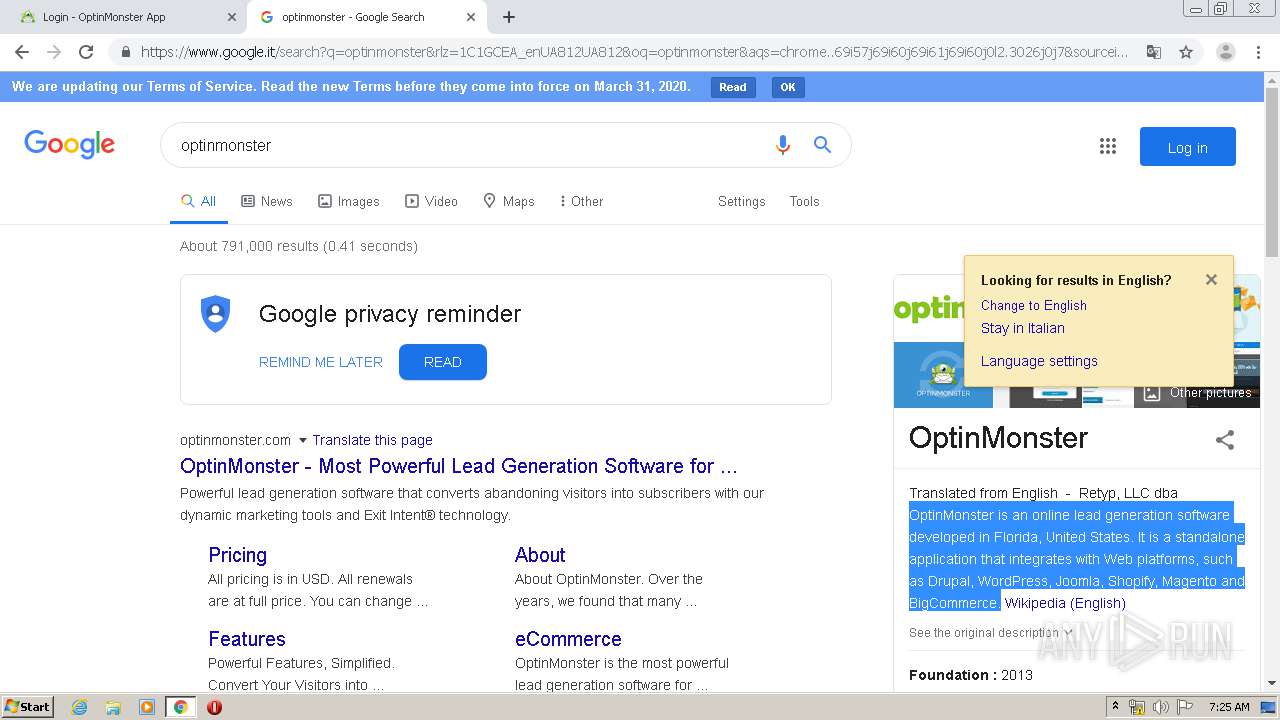Click the Windows Start button

[x=28, y=707]
